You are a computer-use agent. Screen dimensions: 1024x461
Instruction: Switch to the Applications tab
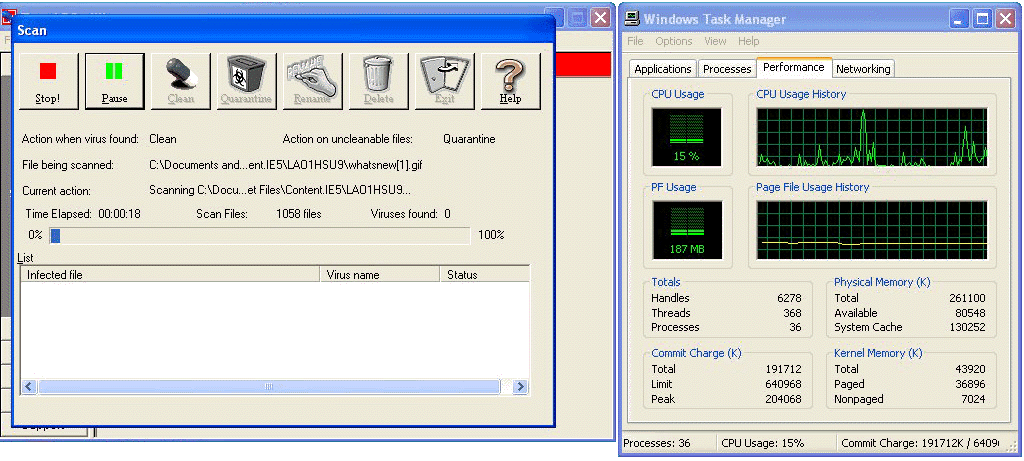coord(663,69)
